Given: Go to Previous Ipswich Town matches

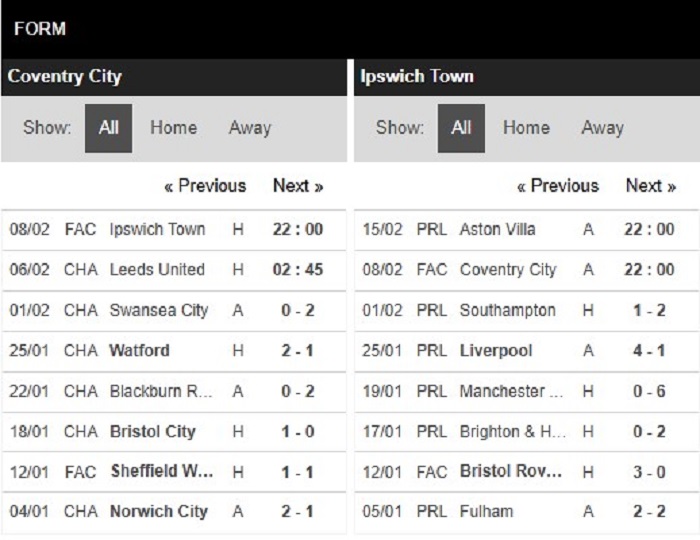Looking at the screenshot, I should [558, 186].
